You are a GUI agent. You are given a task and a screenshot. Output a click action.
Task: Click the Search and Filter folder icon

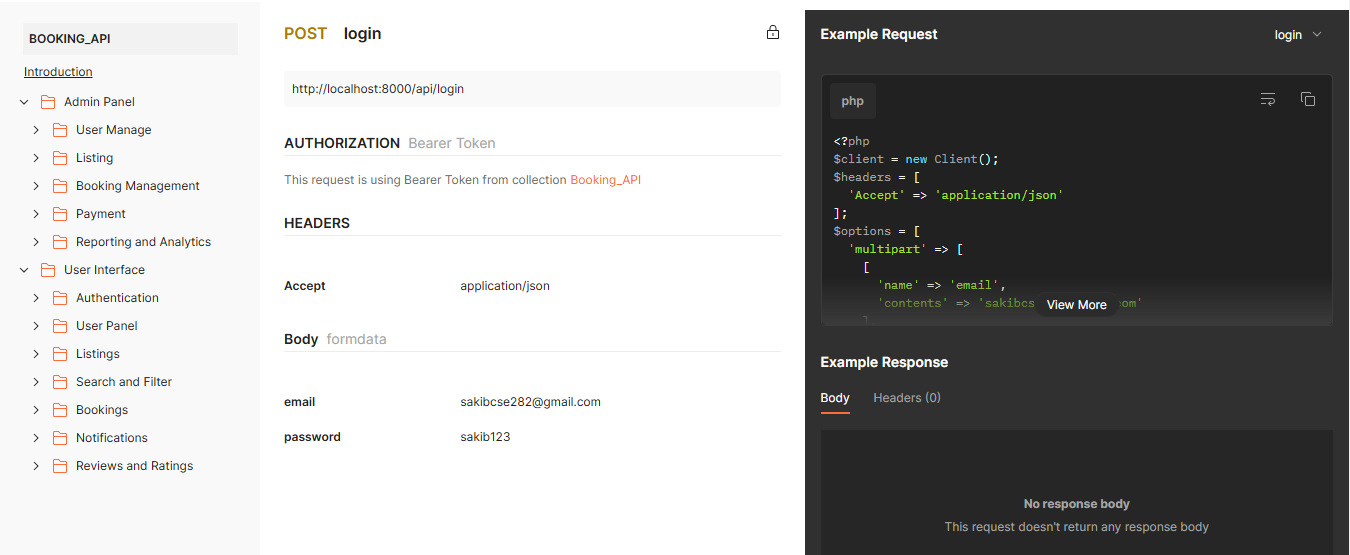(x=59, y=382)
